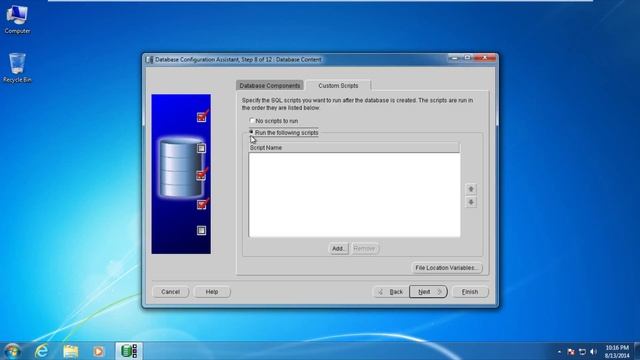Select Run the following scripts option
Image resolution: width=640 pixels, height=360 pixels.
point(284,133)
